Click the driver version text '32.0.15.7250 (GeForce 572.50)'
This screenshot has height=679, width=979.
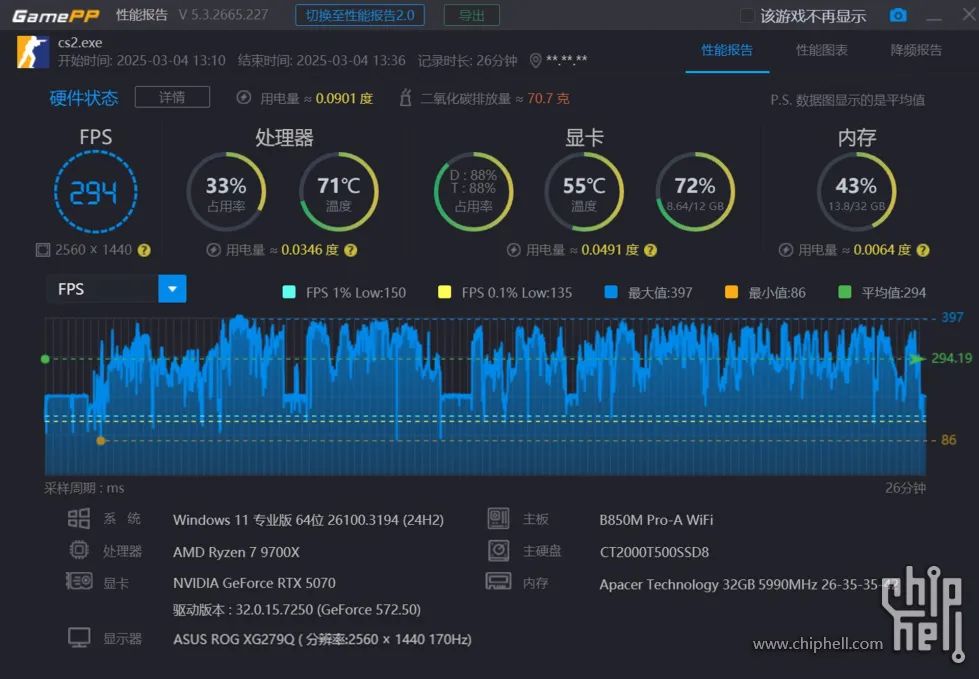click(x=328, y=609)
